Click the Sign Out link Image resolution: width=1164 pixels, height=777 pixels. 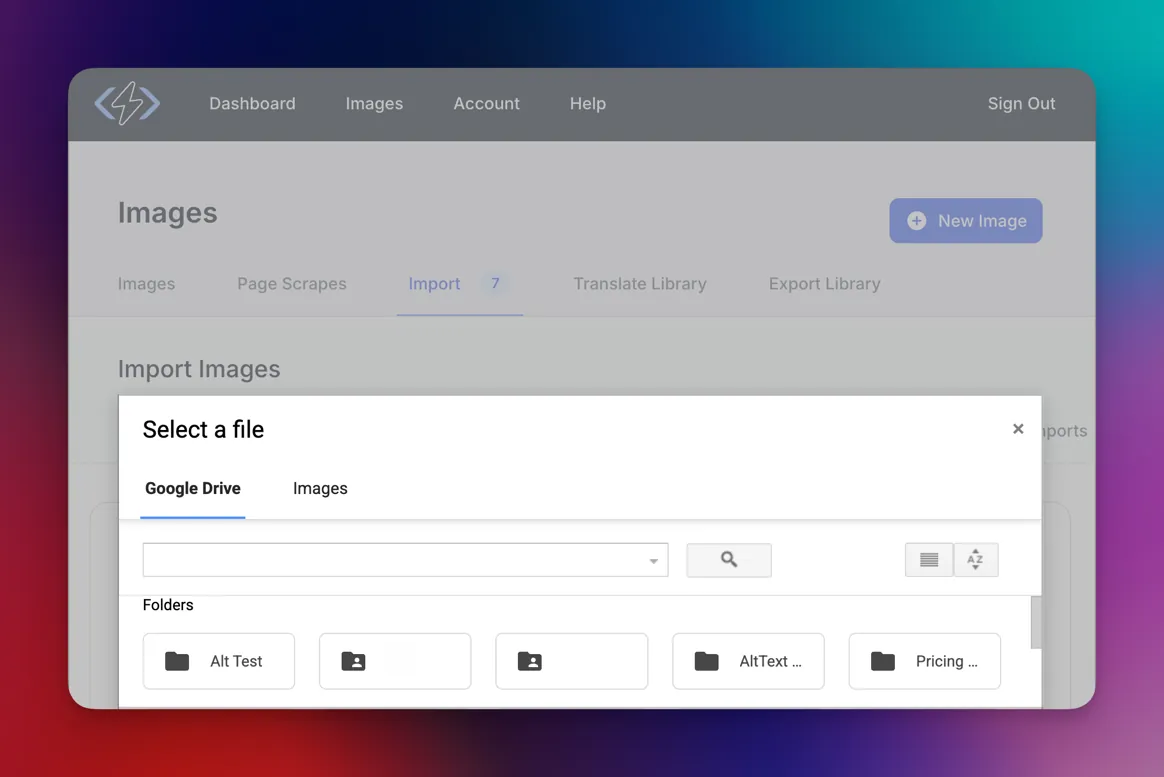[x=1021, y=104]
